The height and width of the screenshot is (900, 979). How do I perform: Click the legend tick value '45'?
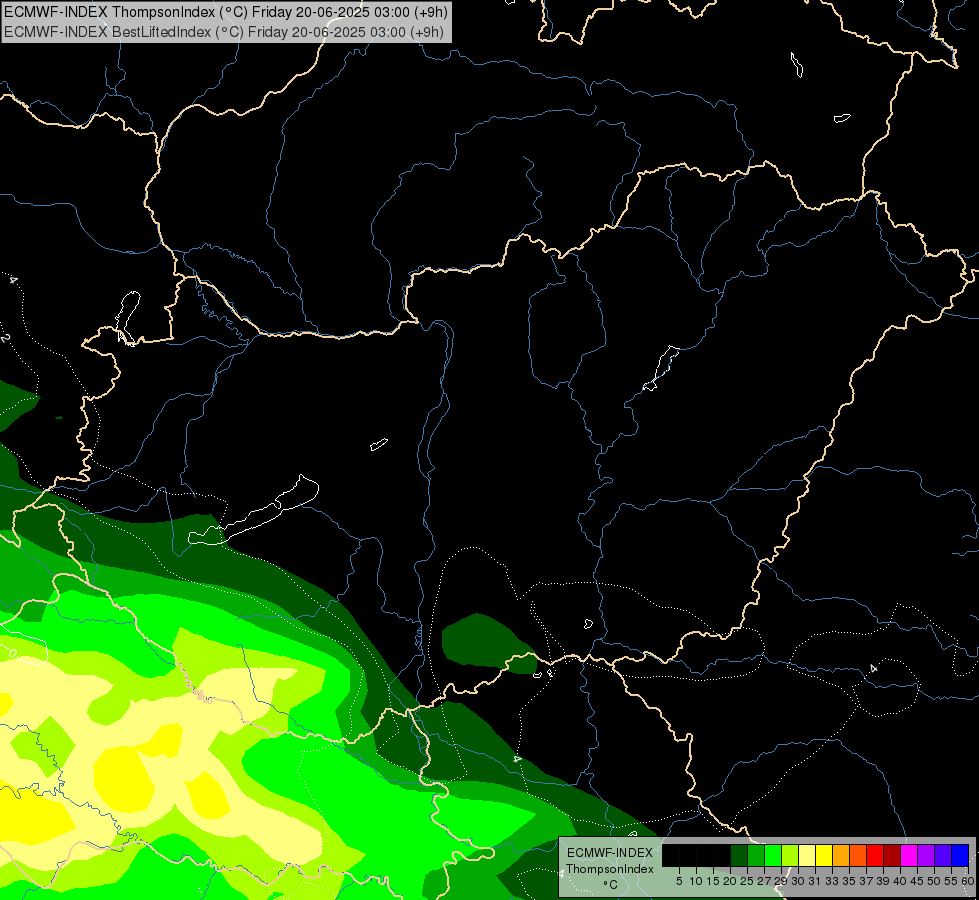click(918, 881)
